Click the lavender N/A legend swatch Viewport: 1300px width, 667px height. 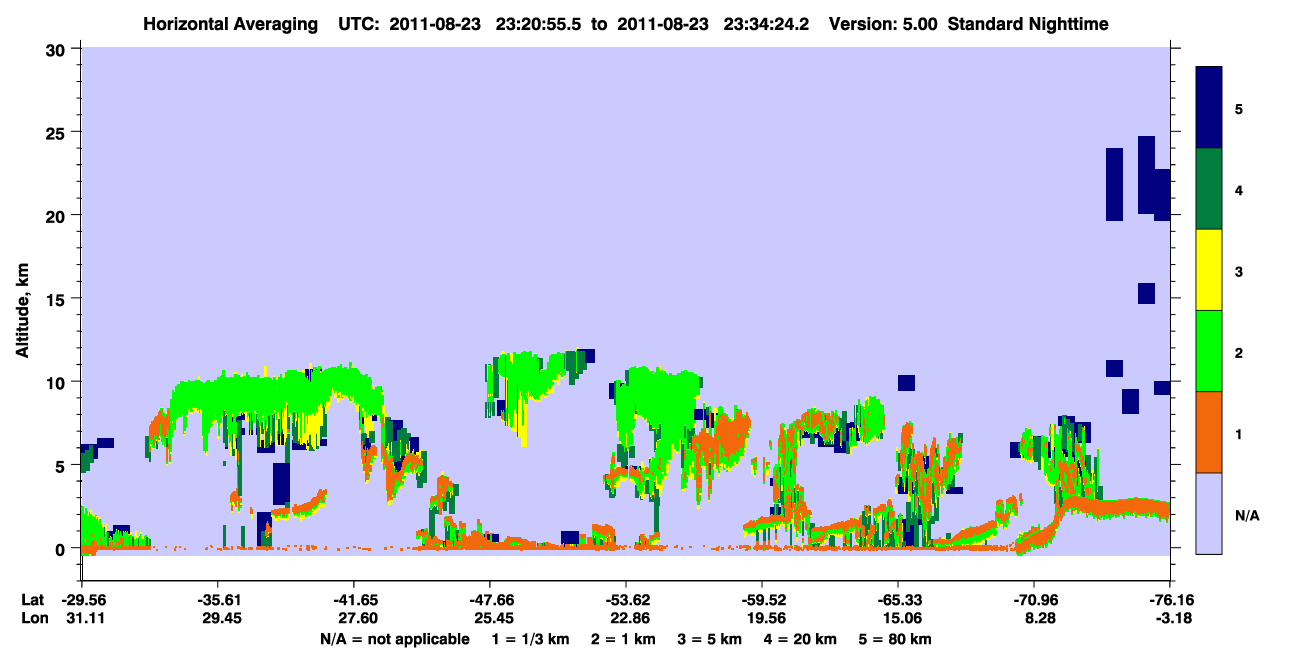coord(1209,513)
